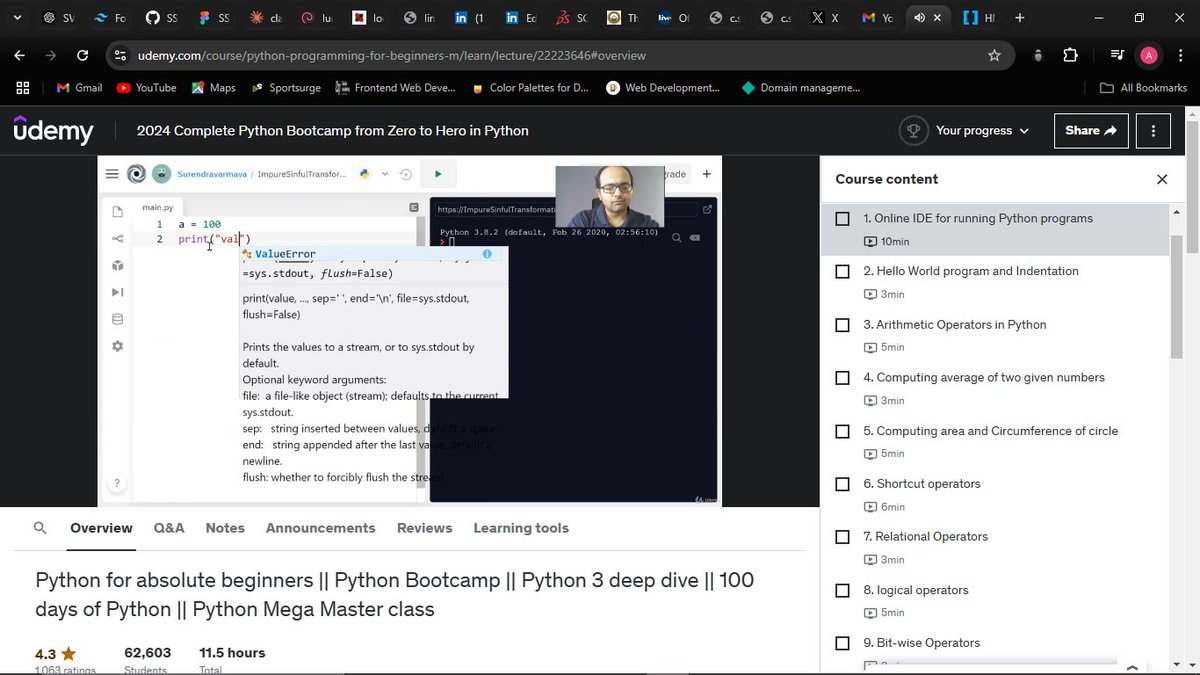Open Chrome's three-dot menu
The width and height of the screenshot is (1200, 675).
pyautogui.click(x=1180, y=55)
